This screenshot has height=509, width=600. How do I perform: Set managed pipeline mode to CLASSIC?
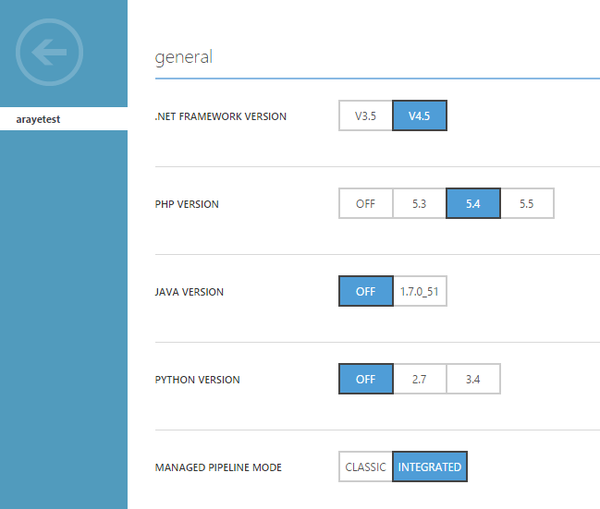coord(365,467)
